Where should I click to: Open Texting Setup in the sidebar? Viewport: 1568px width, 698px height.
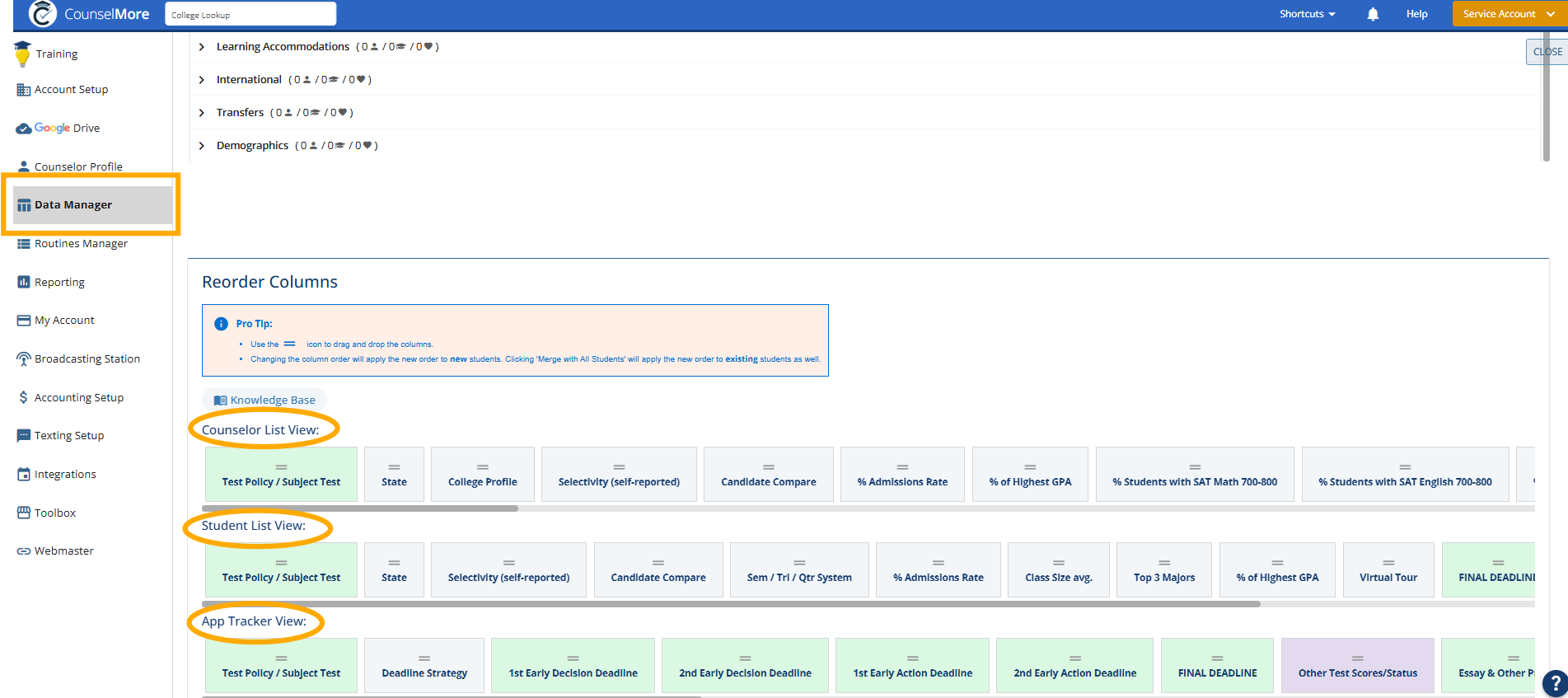[x=69, y=436]
